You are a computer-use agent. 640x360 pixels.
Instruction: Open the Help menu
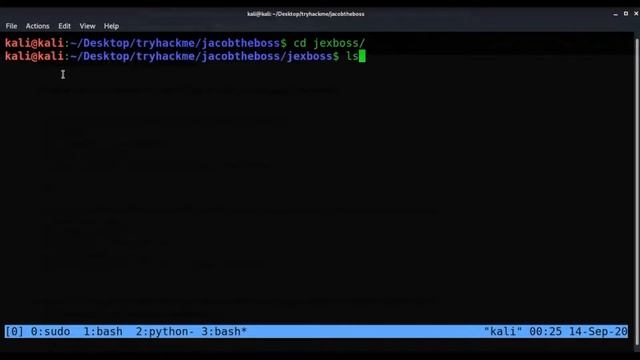coord(111,26)
